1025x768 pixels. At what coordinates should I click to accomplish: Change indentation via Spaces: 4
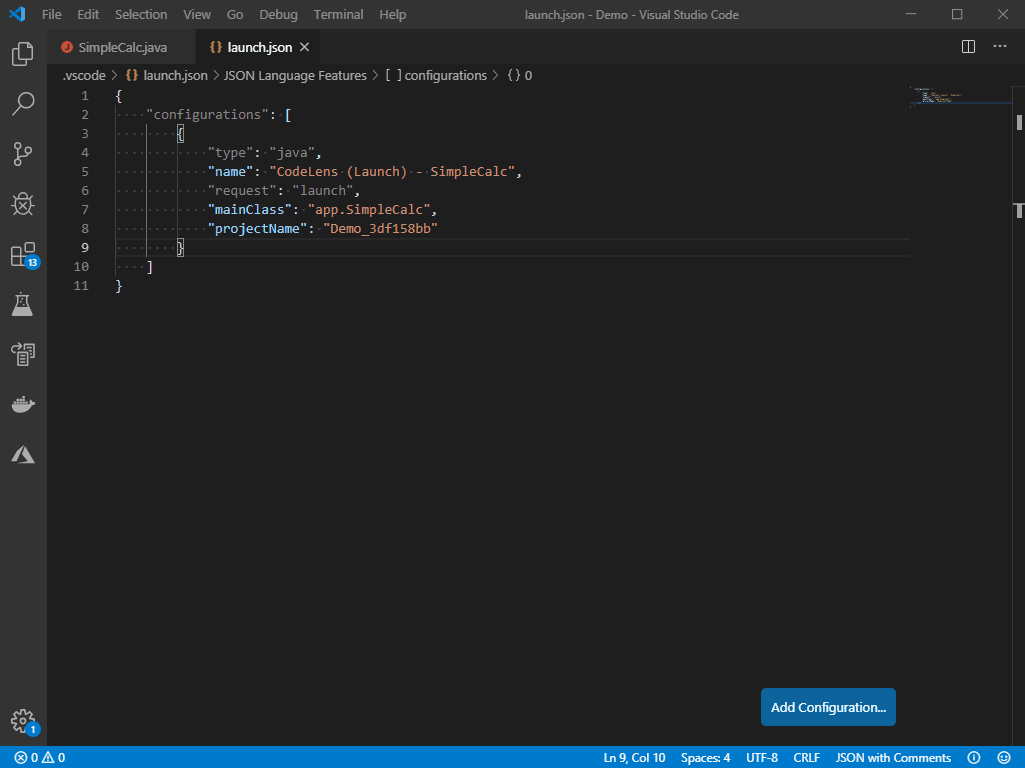click(x=705, y=758)
